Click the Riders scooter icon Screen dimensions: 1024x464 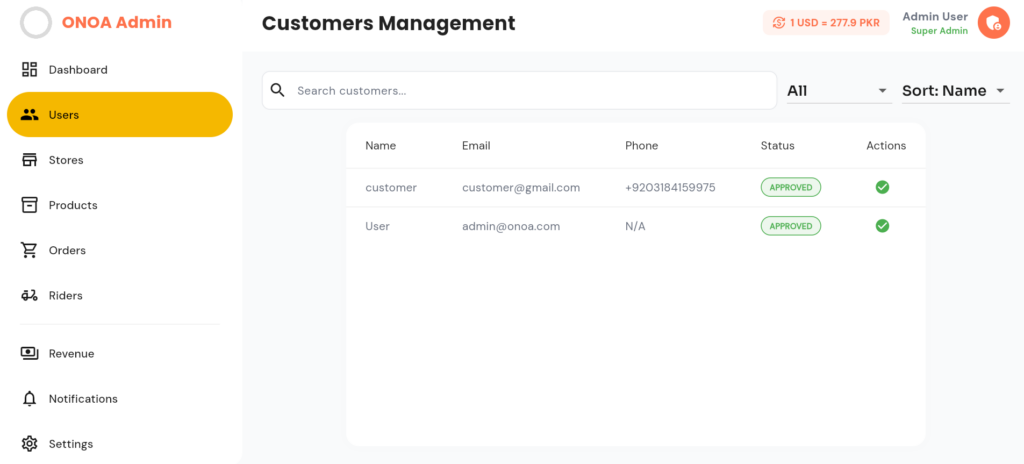(29, 295)
